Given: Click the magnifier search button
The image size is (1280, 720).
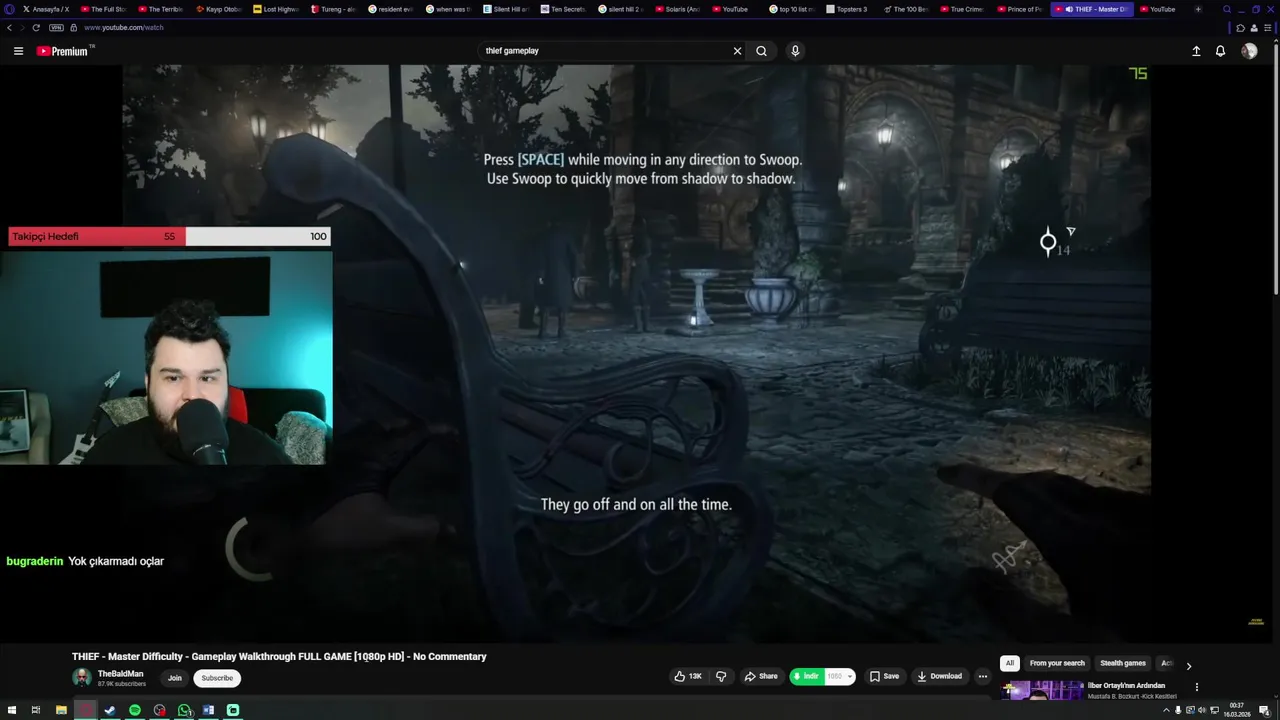Looking at the screenshot, I should click(x=762, y=51).
